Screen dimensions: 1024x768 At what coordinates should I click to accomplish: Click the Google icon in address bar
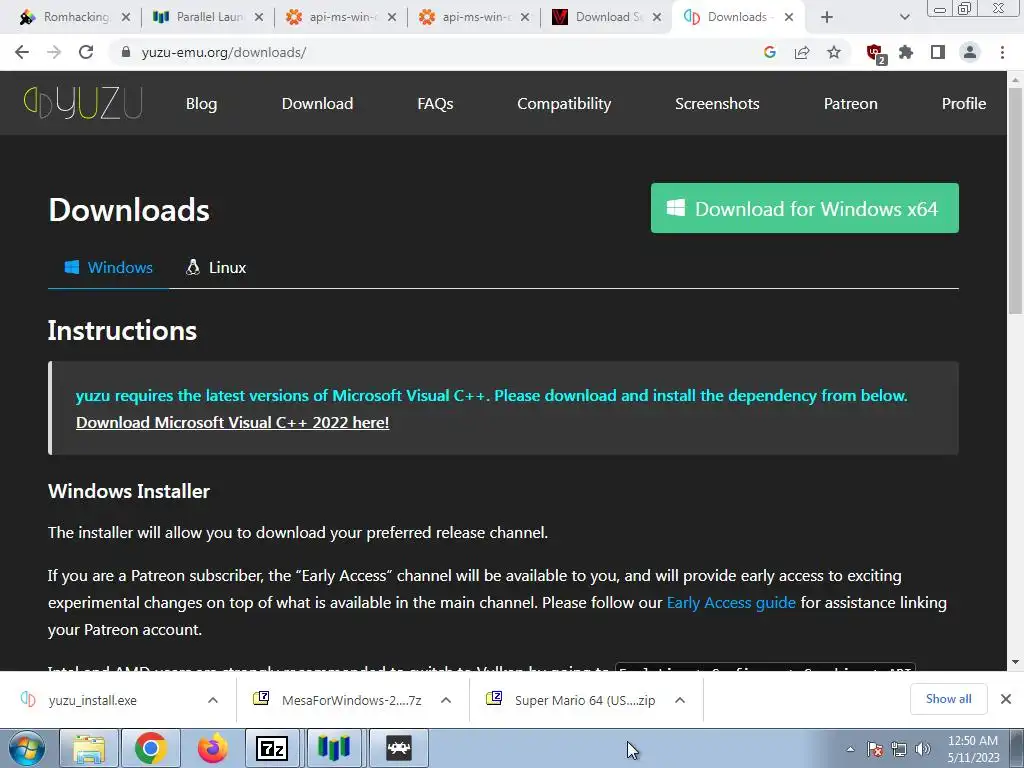pos(770,52)
